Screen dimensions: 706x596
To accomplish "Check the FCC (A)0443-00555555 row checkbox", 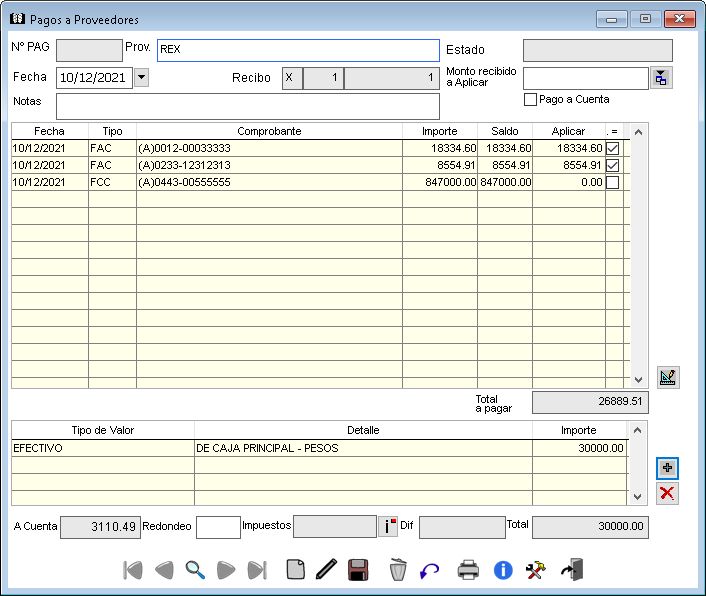I will point(613,182).
